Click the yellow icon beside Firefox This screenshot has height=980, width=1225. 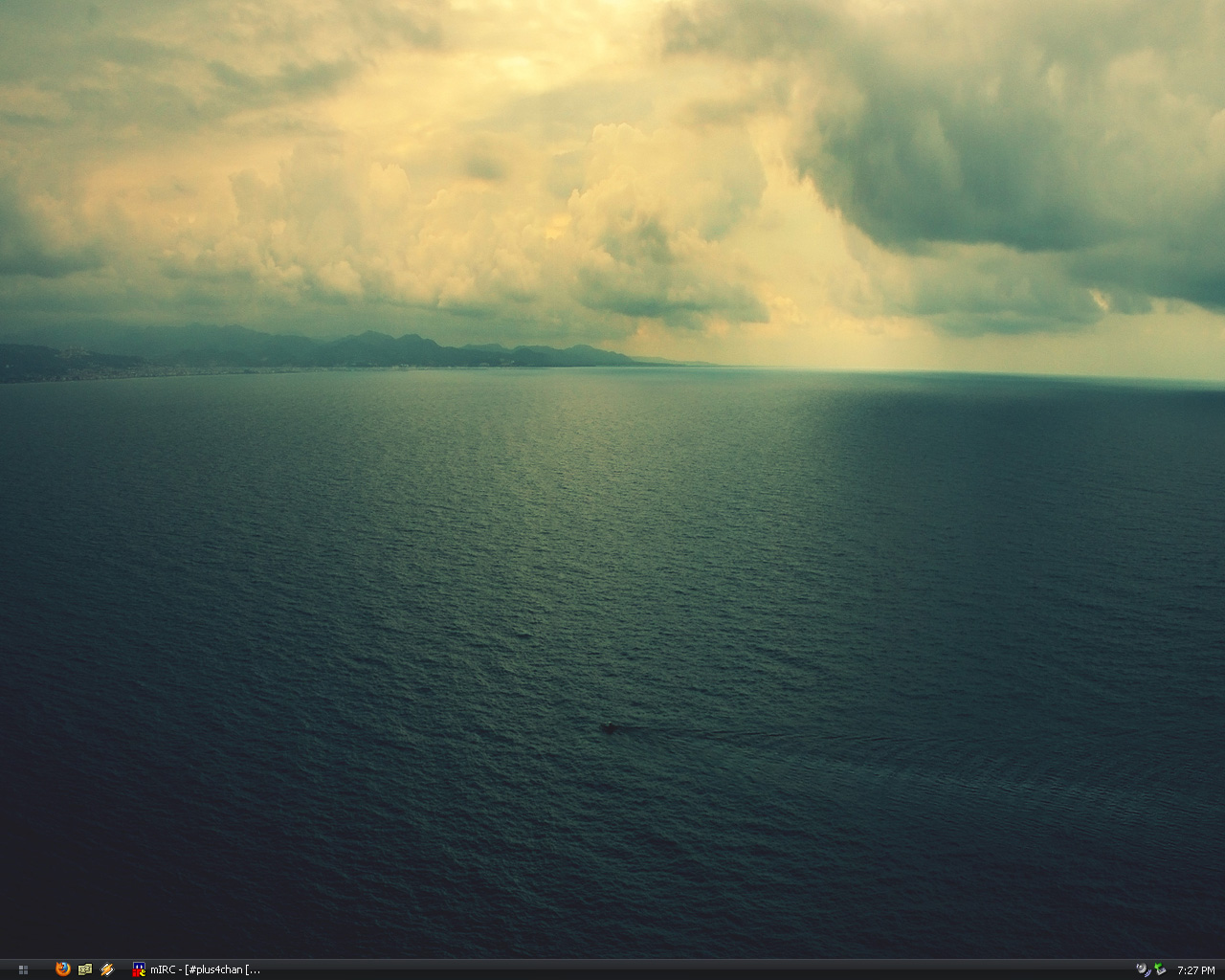[x=85, y=969]
